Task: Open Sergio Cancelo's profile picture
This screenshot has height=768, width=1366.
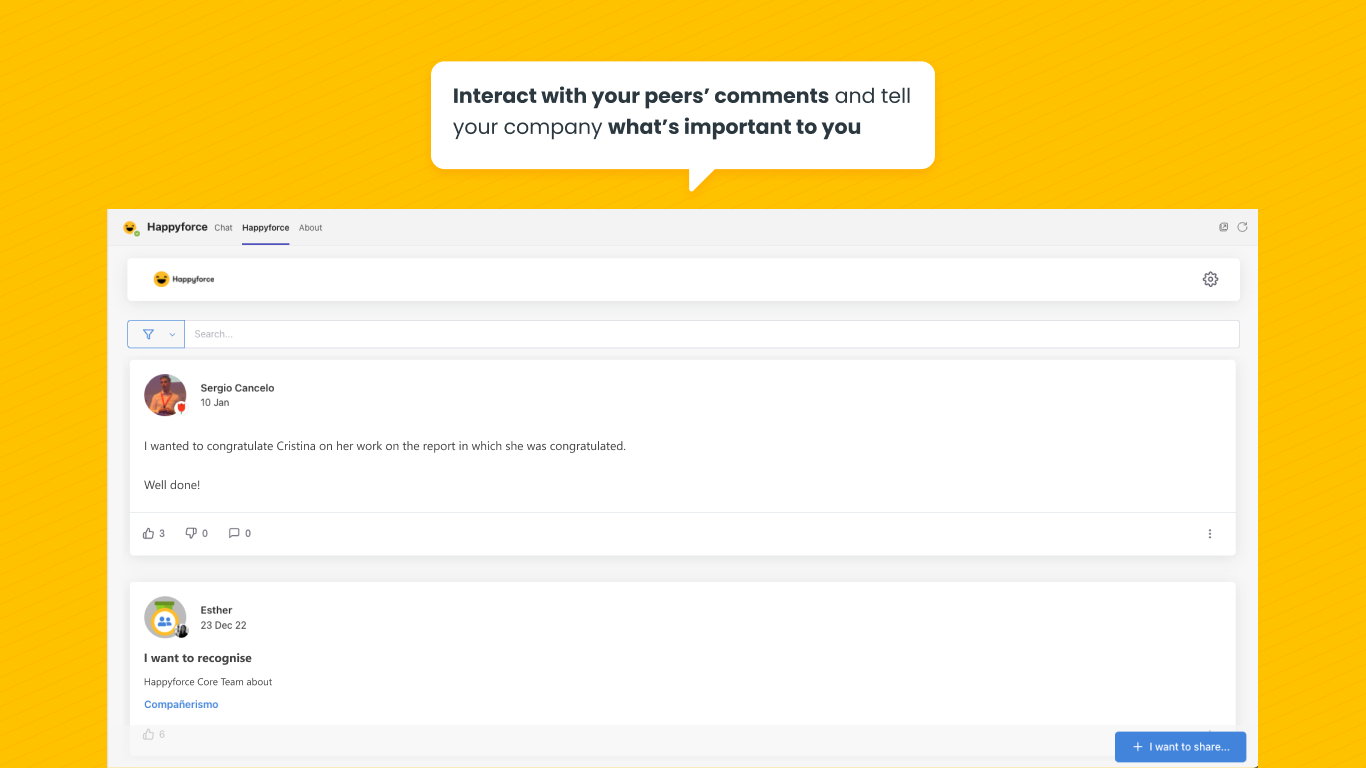Action: pyautogui.click(x=165, y=395)
